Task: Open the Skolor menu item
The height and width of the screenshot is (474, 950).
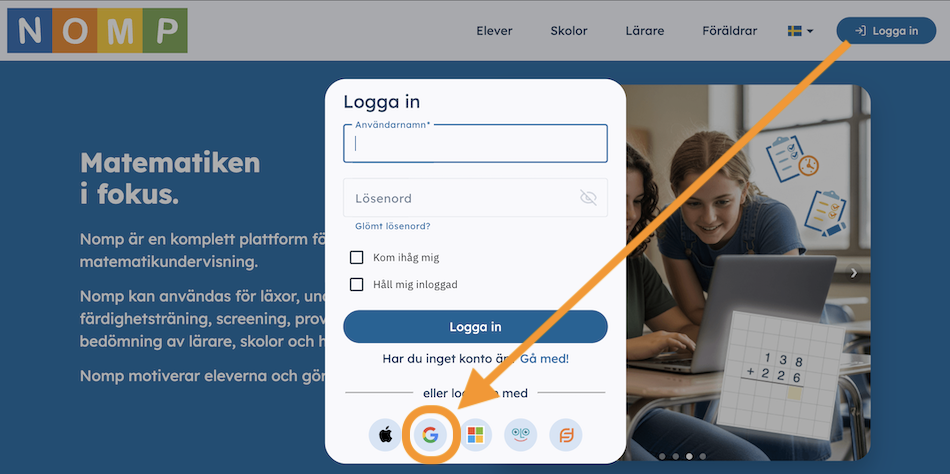Action: coord(569,31)
